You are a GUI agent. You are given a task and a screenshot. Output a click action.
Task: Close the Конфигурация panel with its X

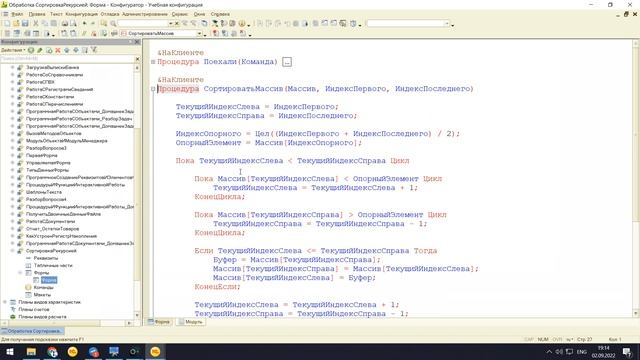[x=137, y=42]
